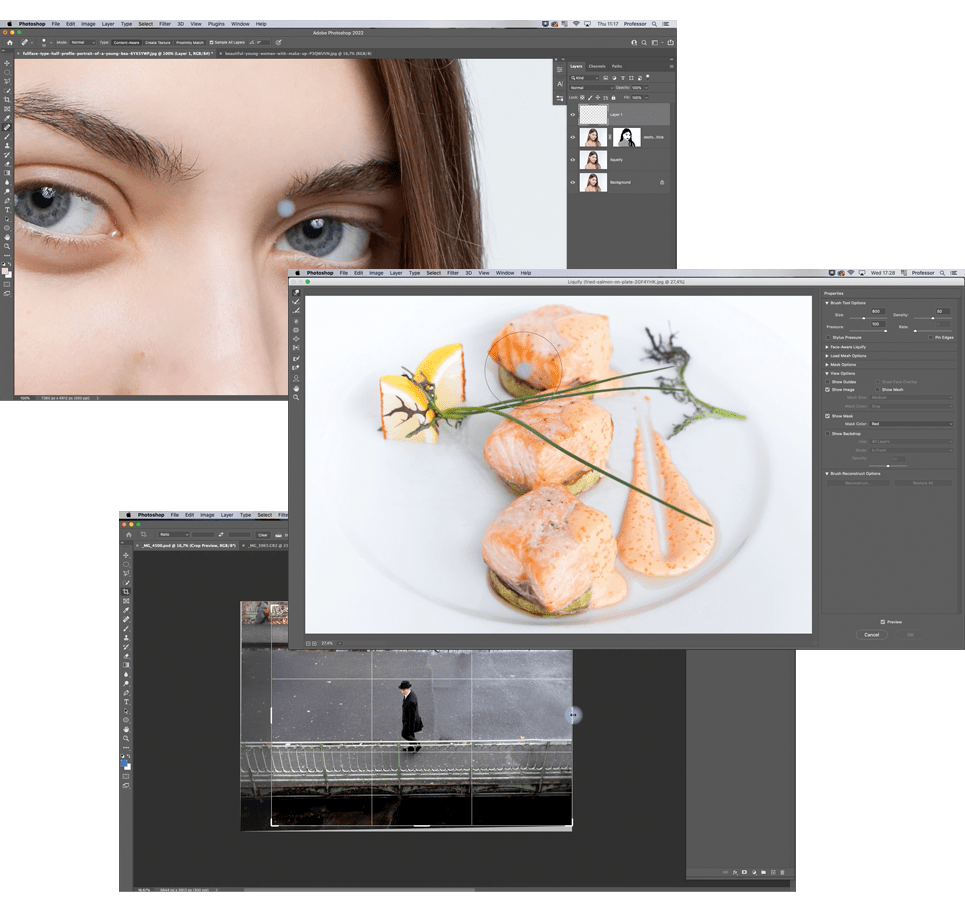965x911 pixels.
Task: Open Filter menu in portrait window menu bar
Action: [x=165, y=24]
